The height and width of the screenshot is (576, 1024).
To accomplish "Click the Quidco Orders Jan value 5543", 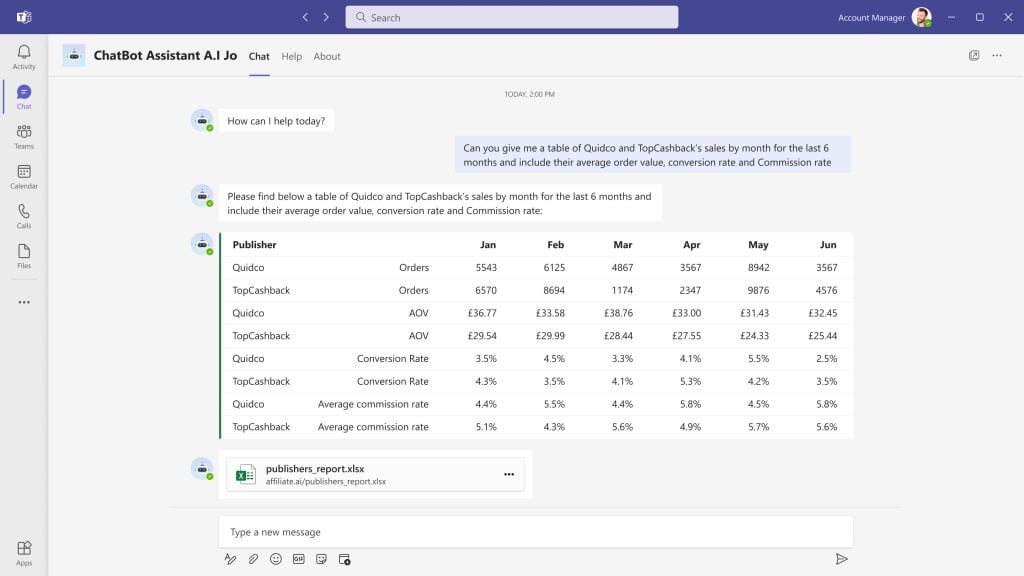I will coord(486,267).
